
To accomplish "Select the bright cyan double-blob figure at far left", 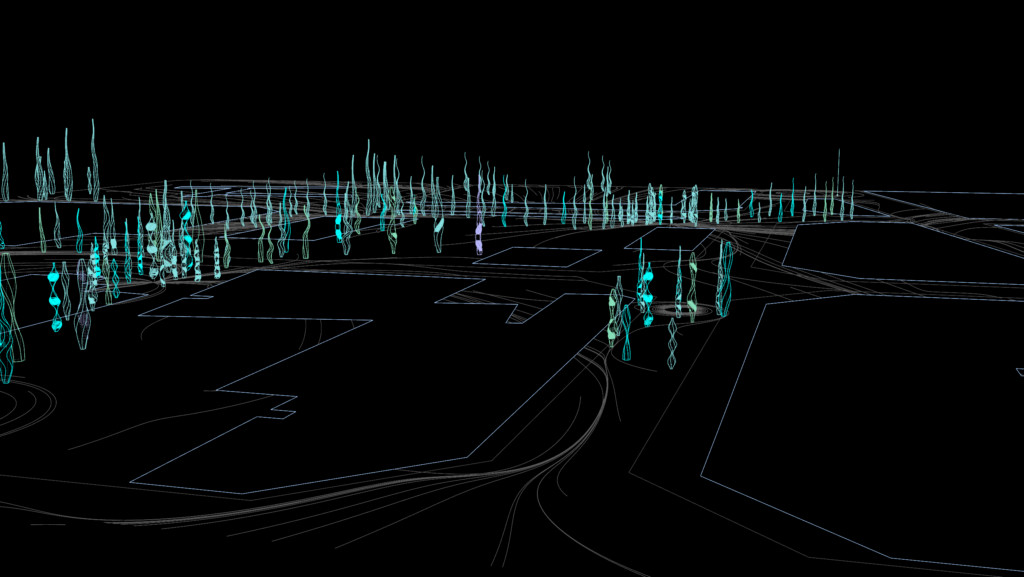I will [x=55, y=298].
